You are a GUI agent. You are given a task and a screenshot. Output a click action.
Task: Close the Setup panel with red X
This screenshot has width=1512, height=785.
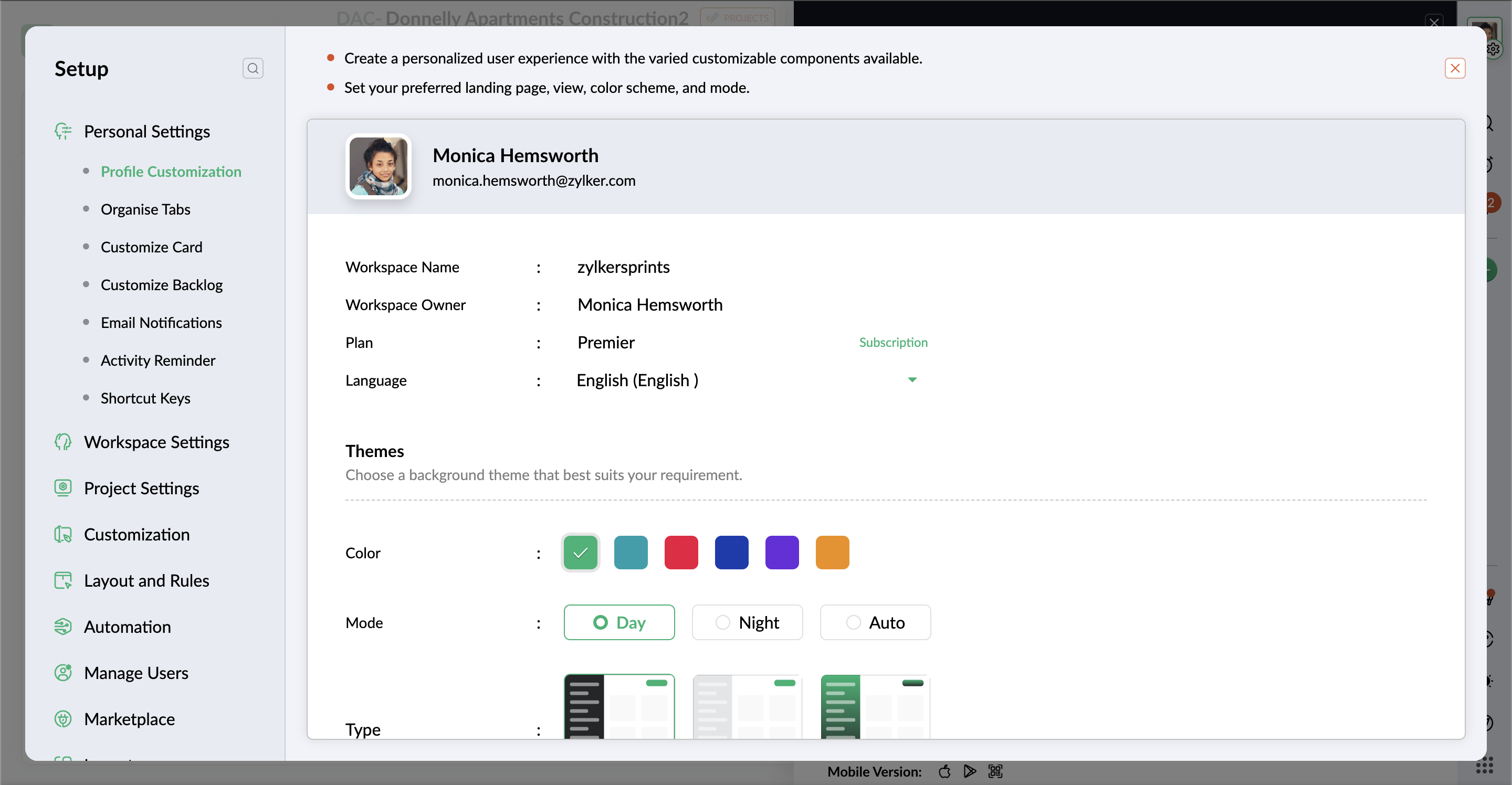(x=1454, y=68)
